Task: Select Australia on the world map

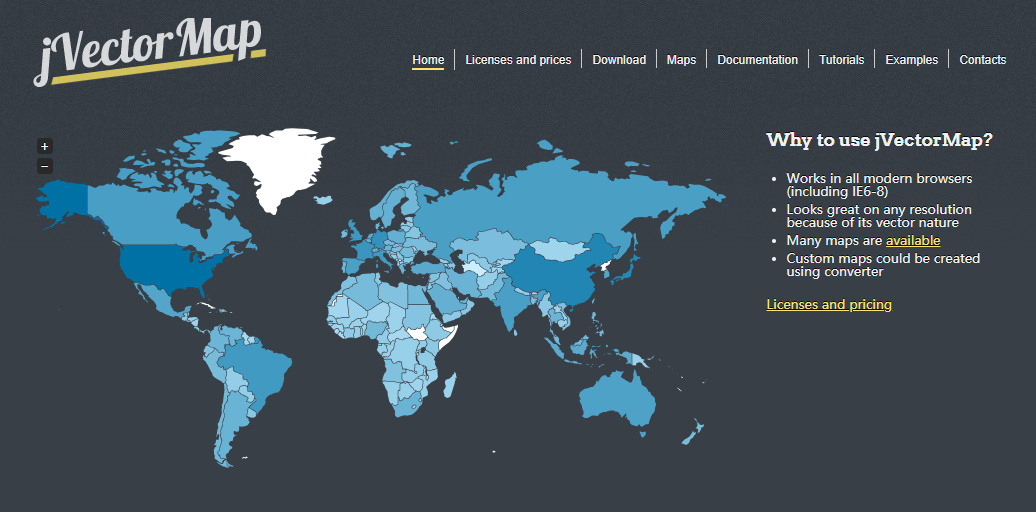Action: 618,400
